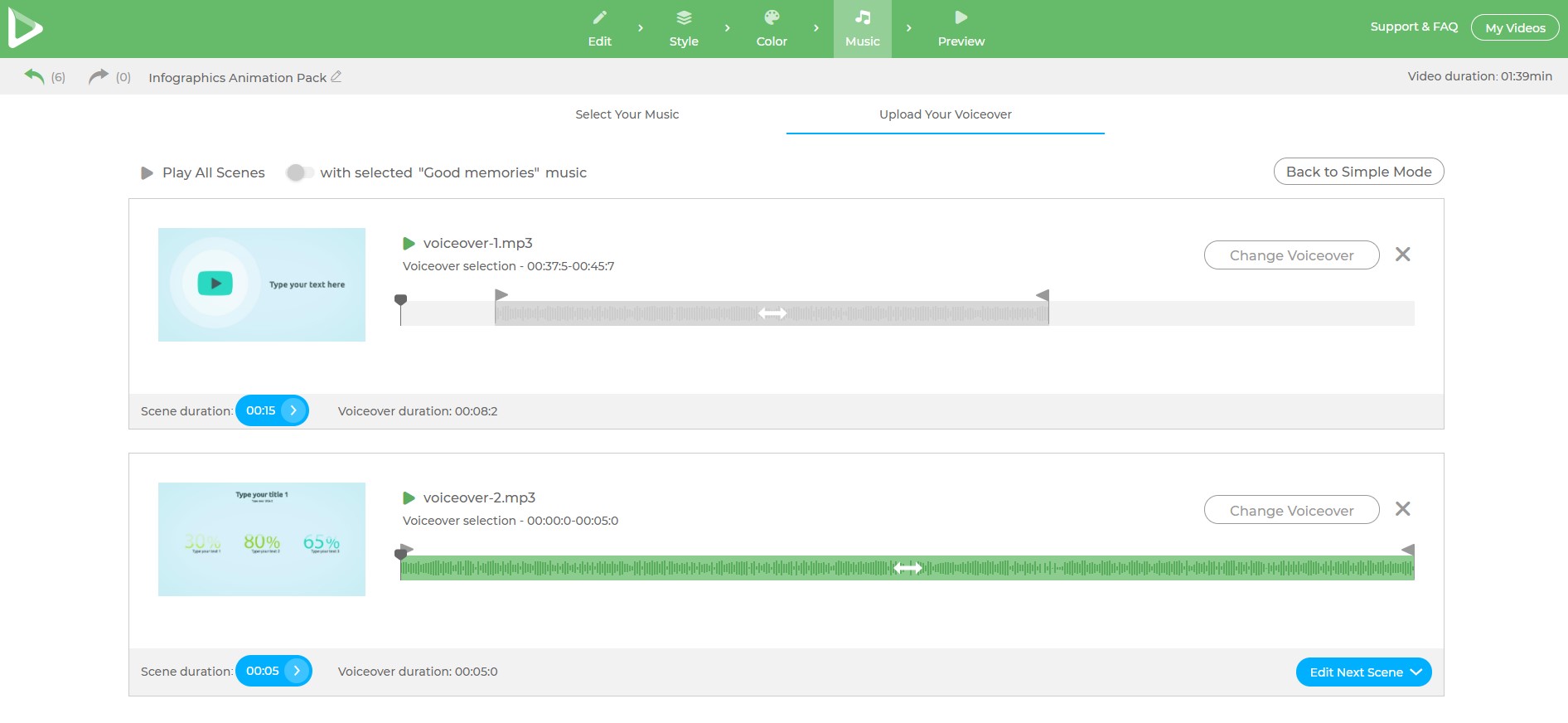Click Change Voiceover for voiceover-2.mp3

coord(1291,510)
